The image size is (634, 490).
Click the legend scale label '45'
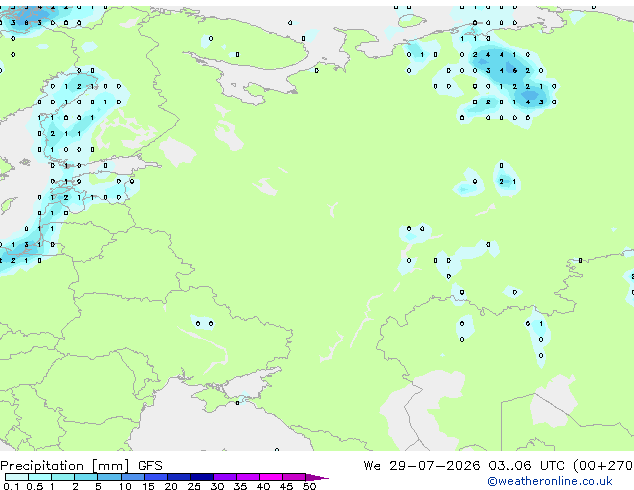pos(287,486)
